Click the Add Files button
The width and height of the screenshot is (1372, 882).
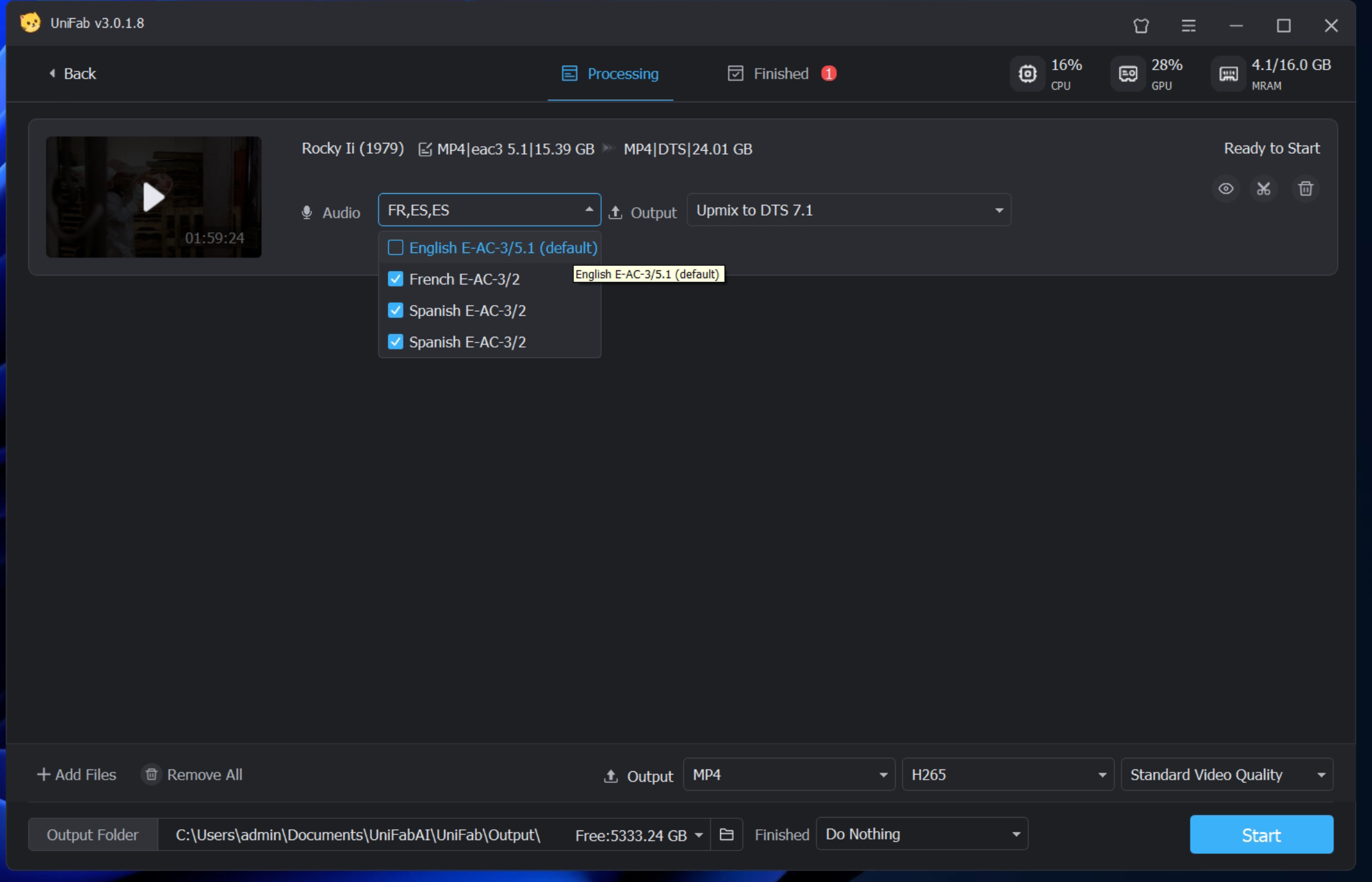pos(77,774)
